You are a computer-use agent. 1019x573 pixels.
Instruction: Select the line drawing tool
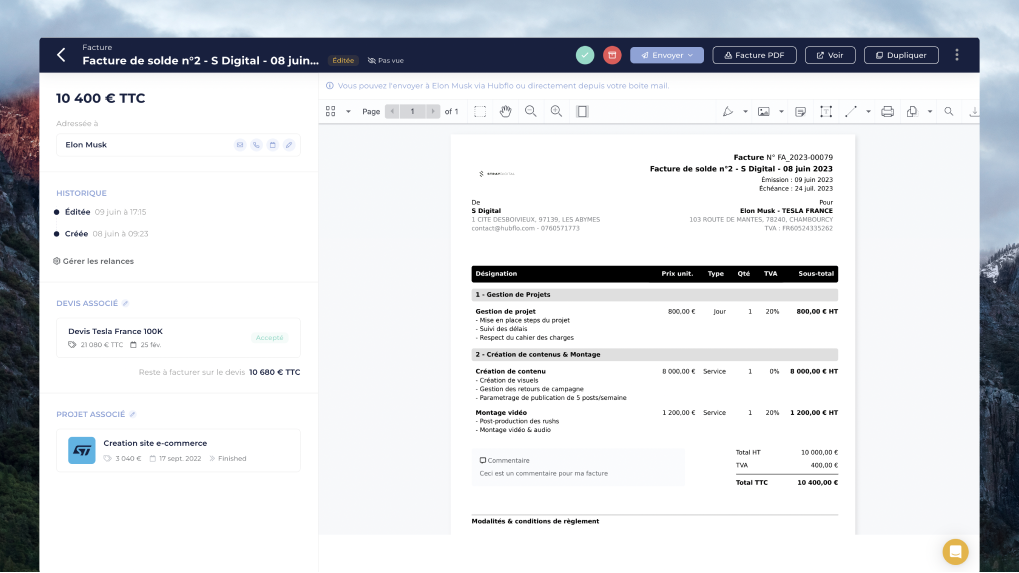[x=851, y=112]
